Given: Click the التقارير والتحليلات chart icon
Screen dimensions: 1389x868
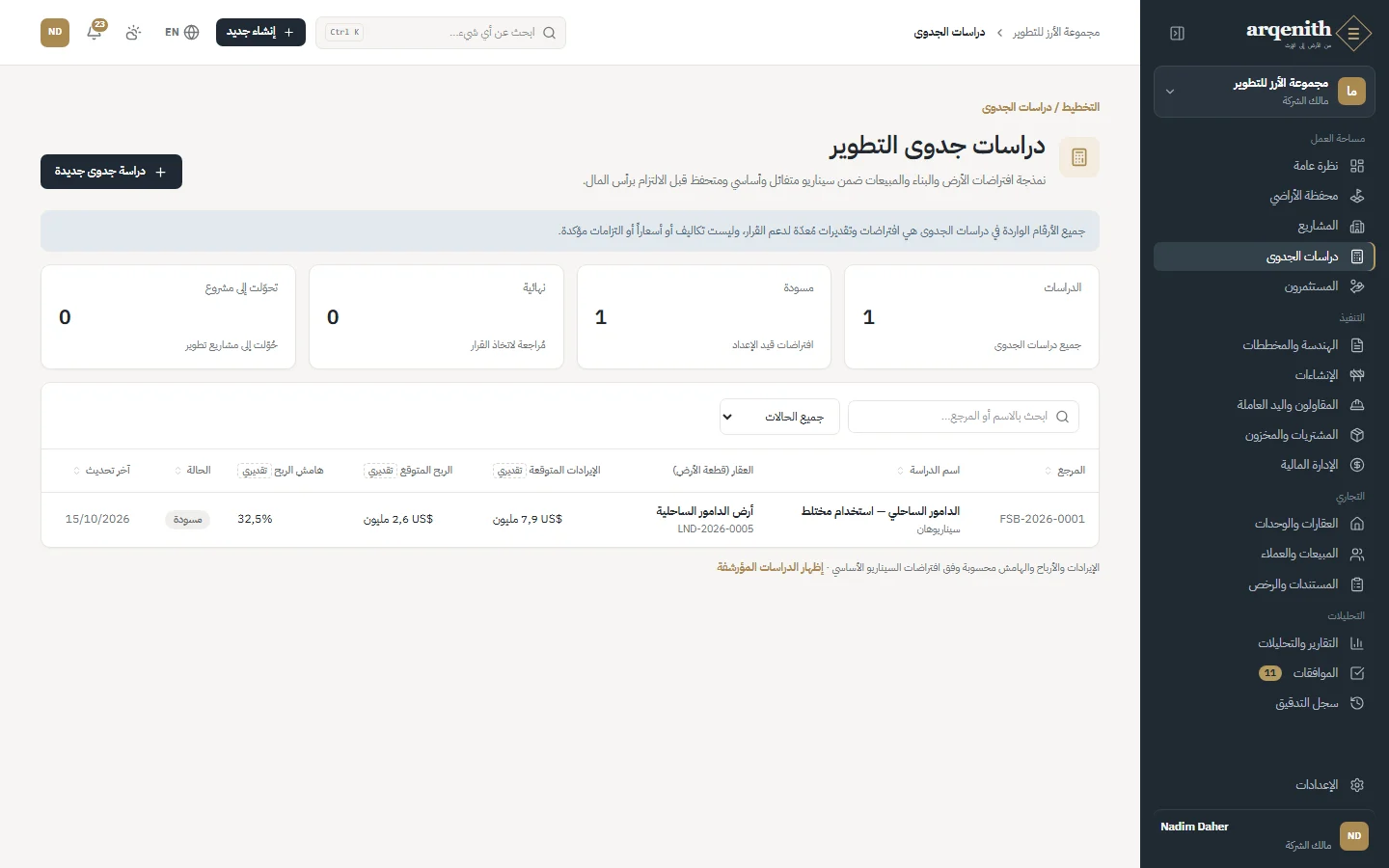Looking at the screenshot, I should pos(1357,643).
